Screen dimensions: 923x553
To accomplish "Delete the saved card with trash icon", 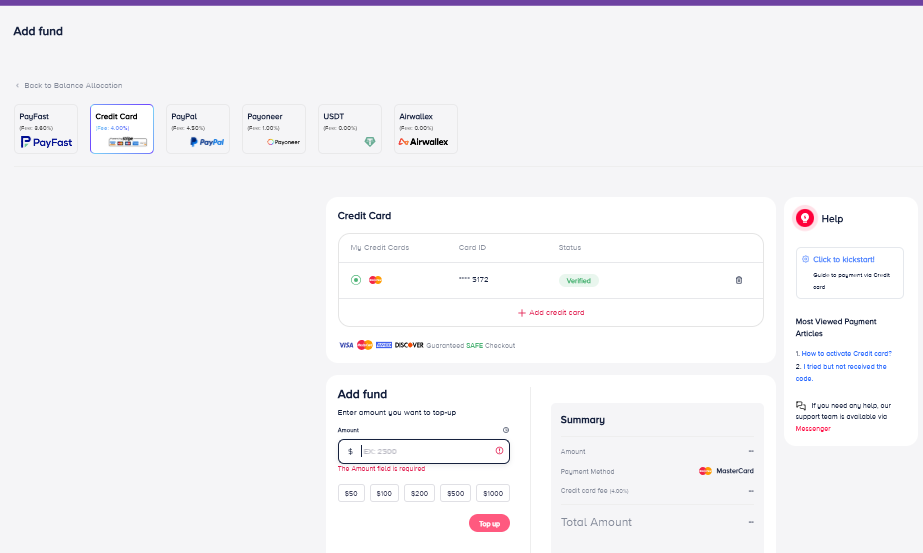I will click(x=739, y=280).
